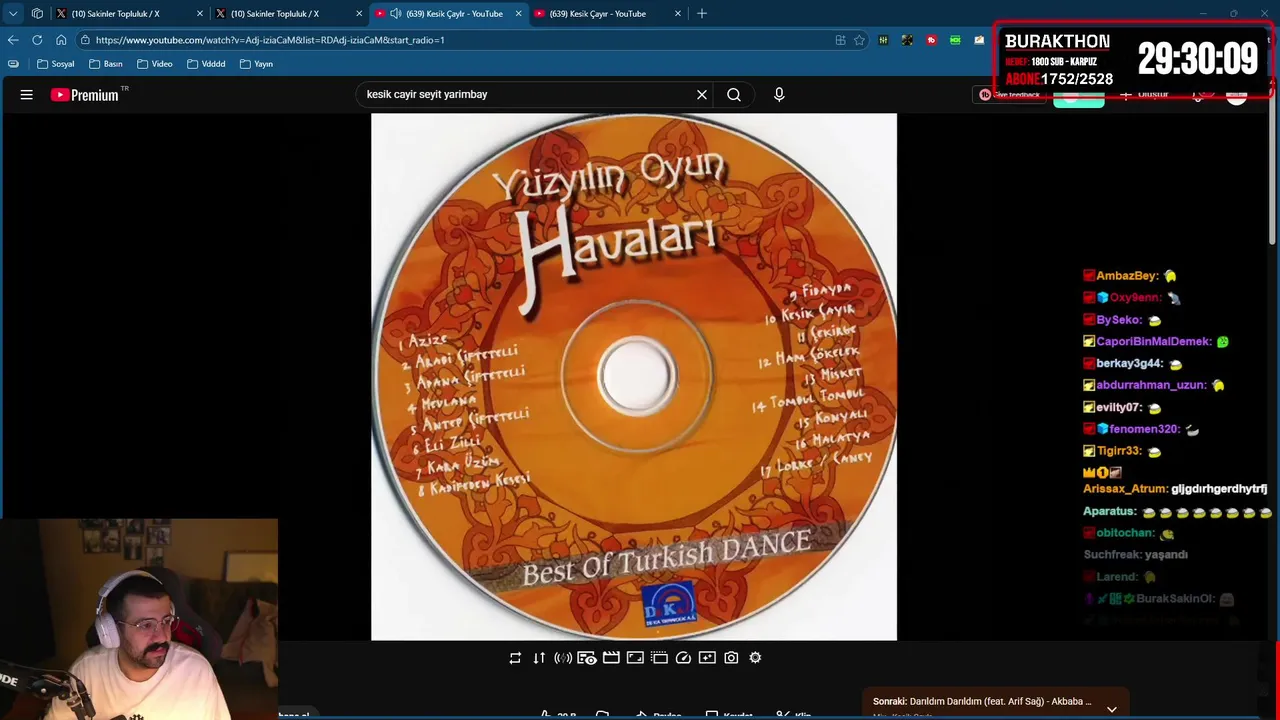Viewport: 1280px width, 720px height.
Task: Add this page to favorites star
Action: pos(859,40)
